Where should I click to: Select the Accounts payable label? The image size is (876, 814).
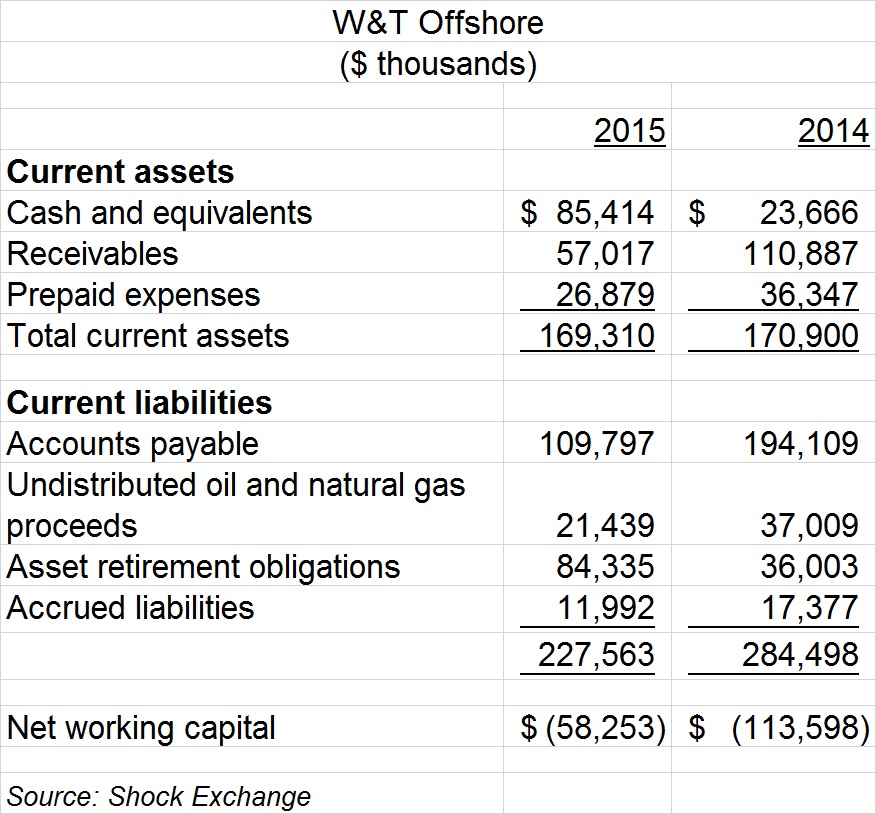click(x=132, y=444)
